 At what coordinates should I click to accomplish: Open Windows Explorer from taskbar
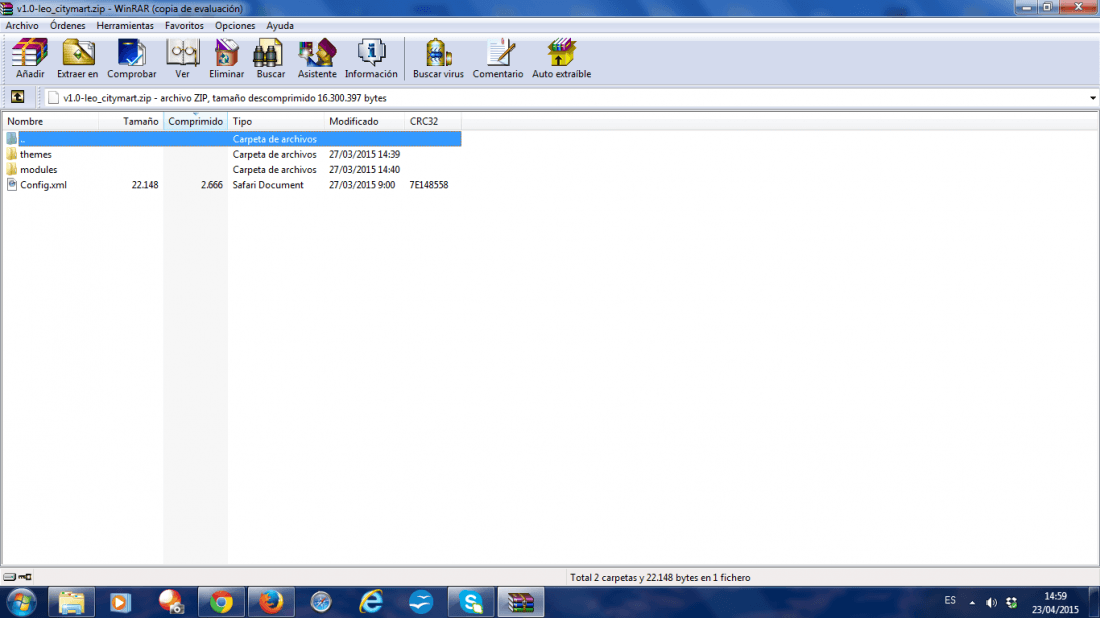coord(71,603)
